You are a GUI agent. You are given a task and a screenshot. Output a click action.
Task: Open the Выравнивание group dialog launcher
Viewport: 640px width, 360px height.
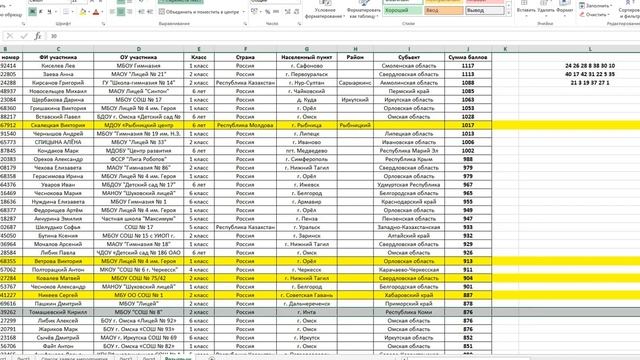point(245,24)
